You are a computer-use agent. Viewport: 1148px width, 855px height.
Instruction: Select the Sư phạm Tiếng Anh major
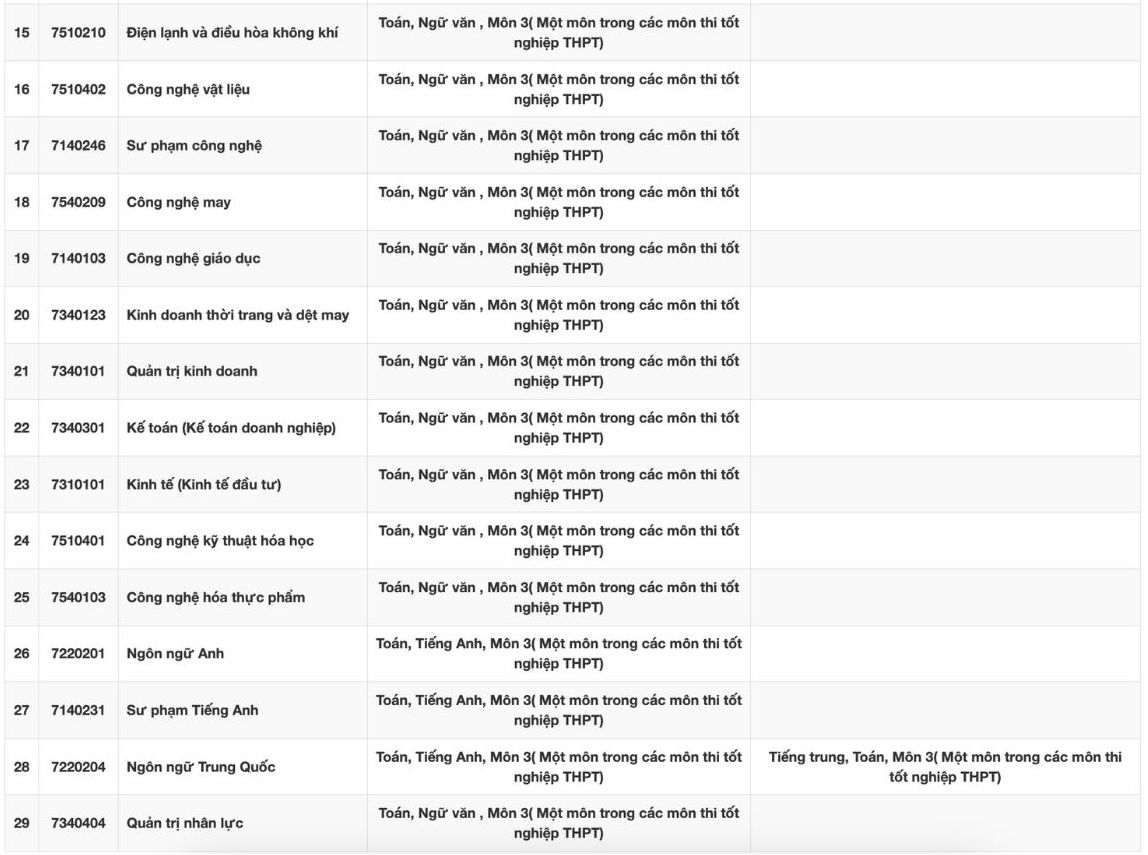[x=192, y=710]
